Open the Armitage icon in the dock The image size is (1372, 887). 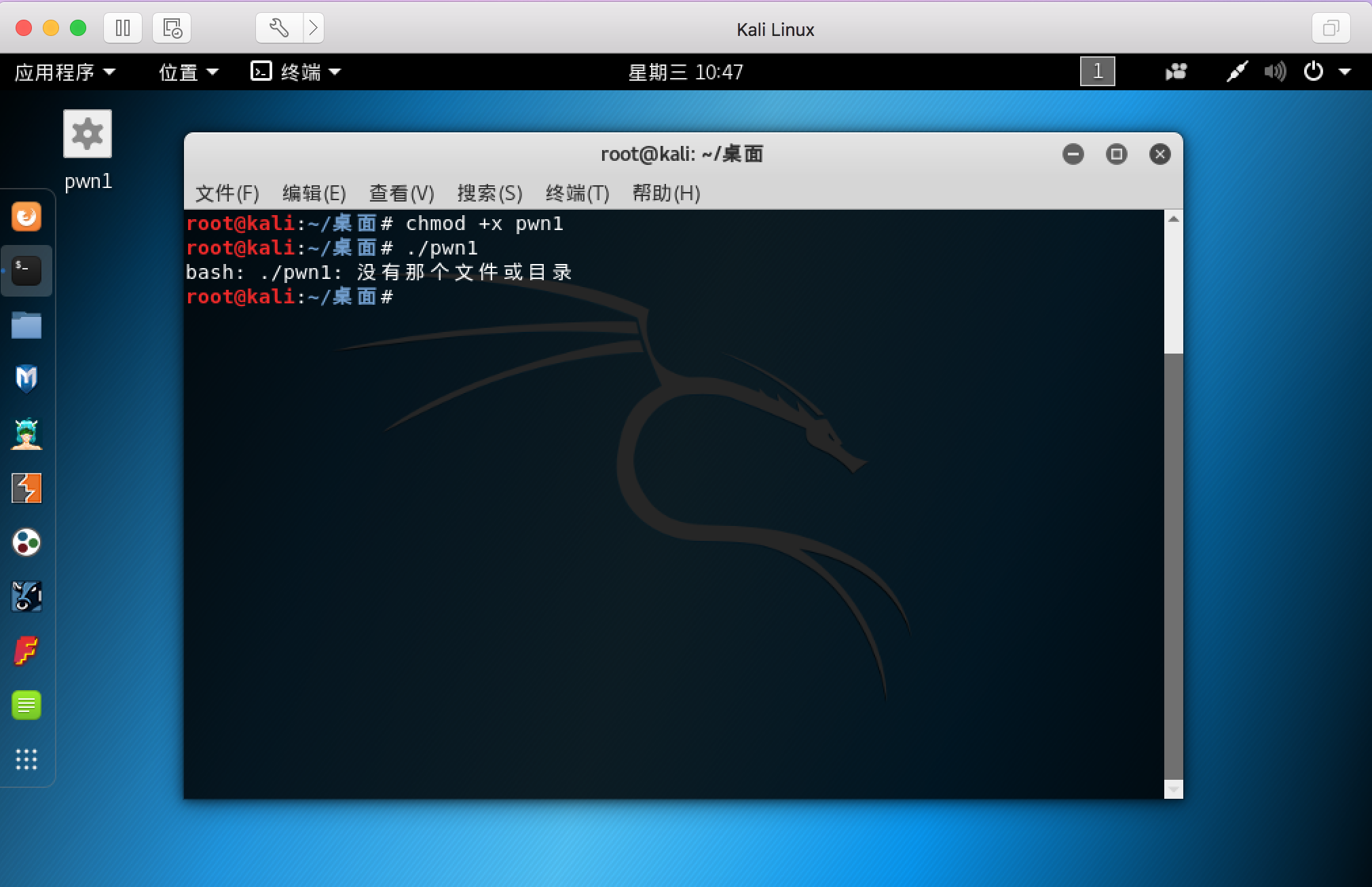[26, 434]
